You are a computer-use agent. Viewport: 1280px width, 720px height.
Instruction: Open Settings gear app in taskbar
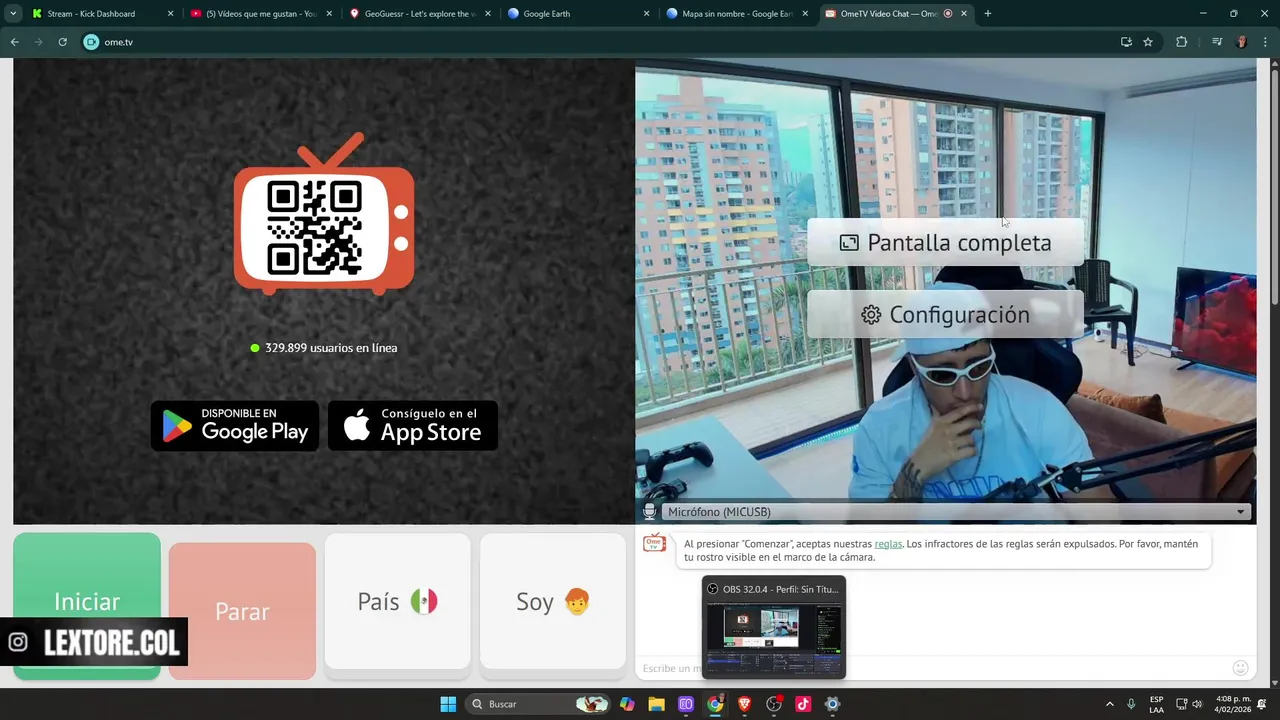[832, 704]
